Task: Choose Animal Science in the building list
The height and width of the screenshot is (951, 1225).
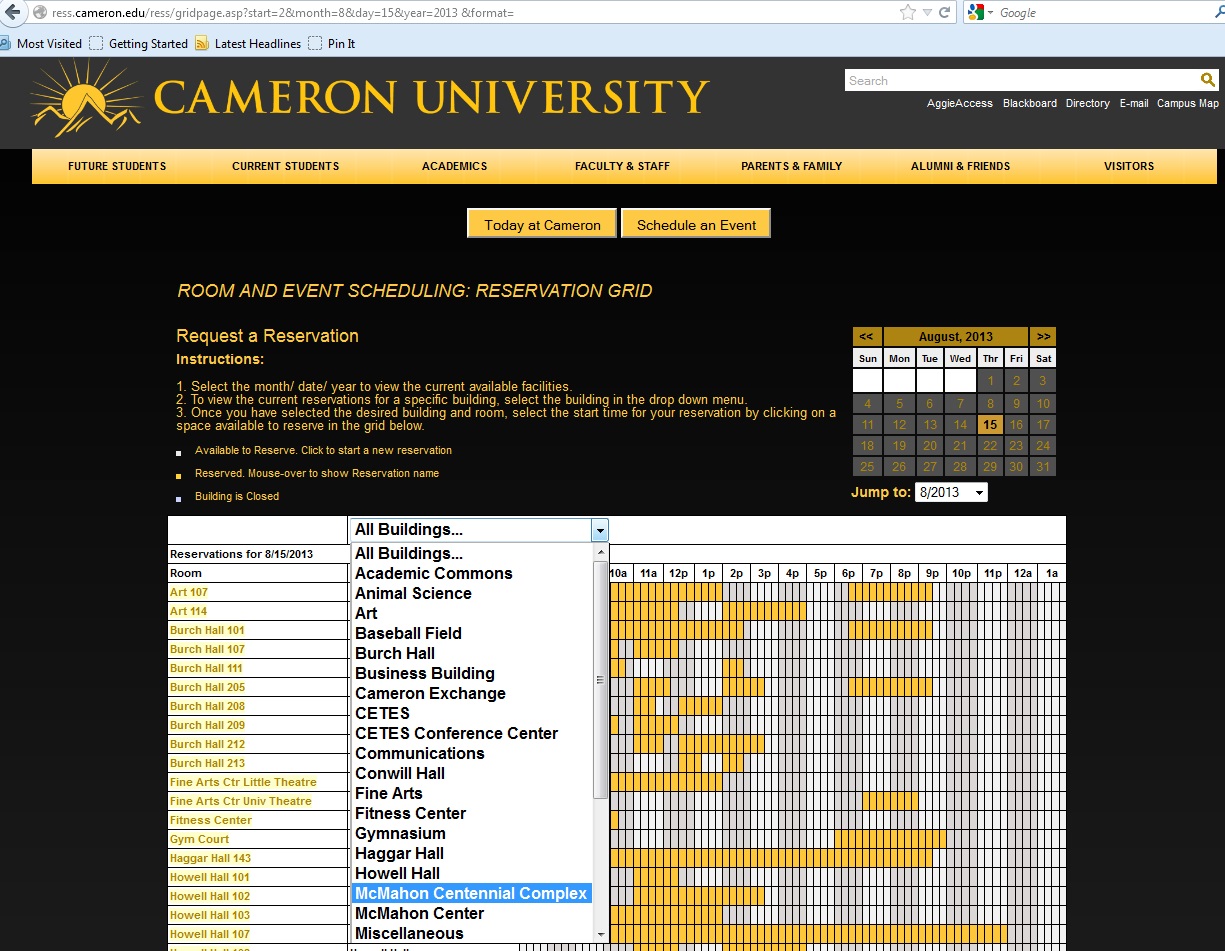Action: [471, 593]
